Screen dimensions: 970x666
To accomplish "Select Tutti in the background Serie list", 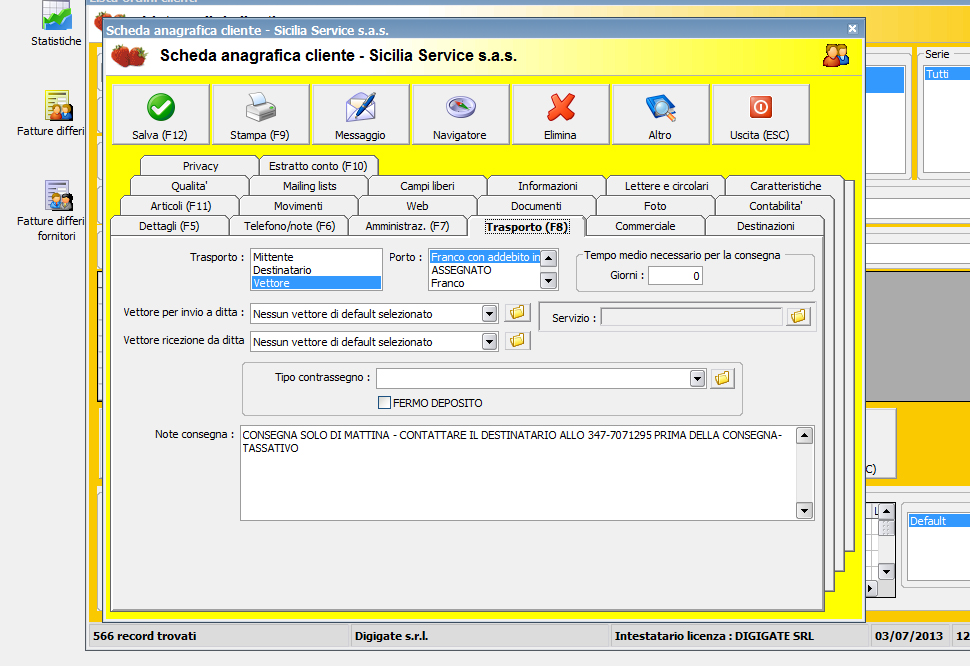I will (x=947, y=74).
